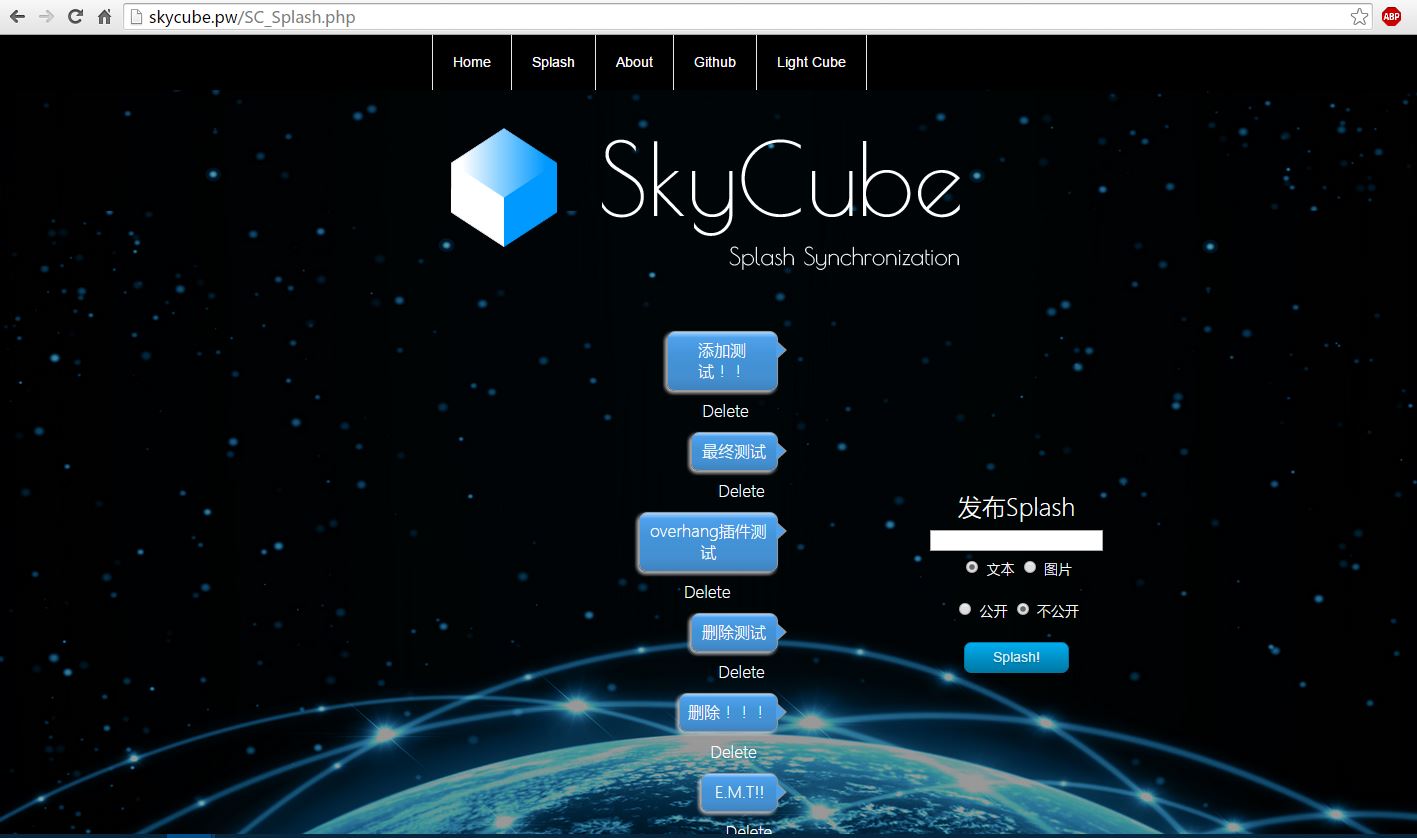The width and height of the screenshot is (1417, 838).
Task: Choose the 公开 radio option
Action: click(965, 609)
